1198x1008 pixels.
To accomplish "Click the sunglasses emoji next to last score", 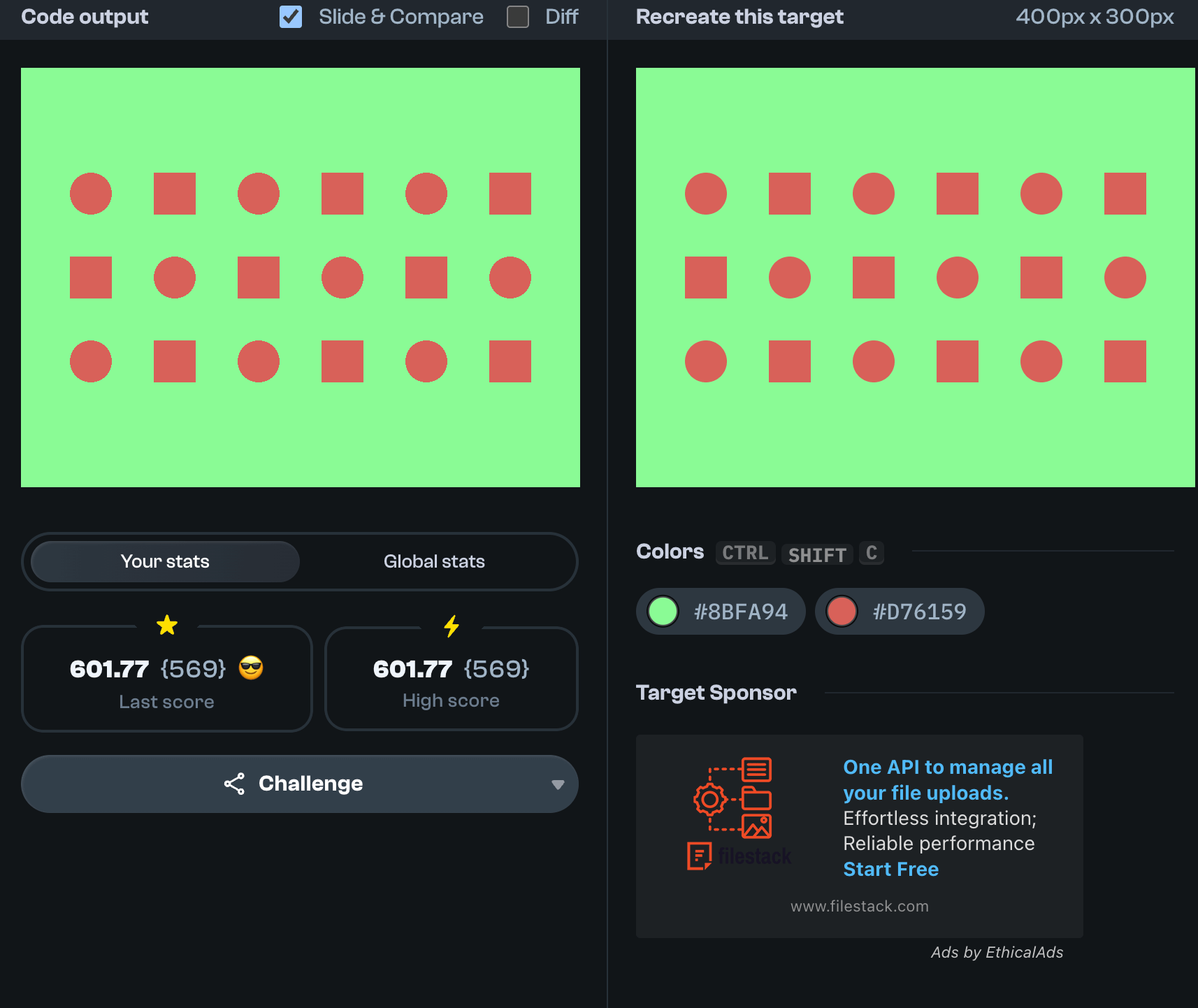I will click(251, 668).
